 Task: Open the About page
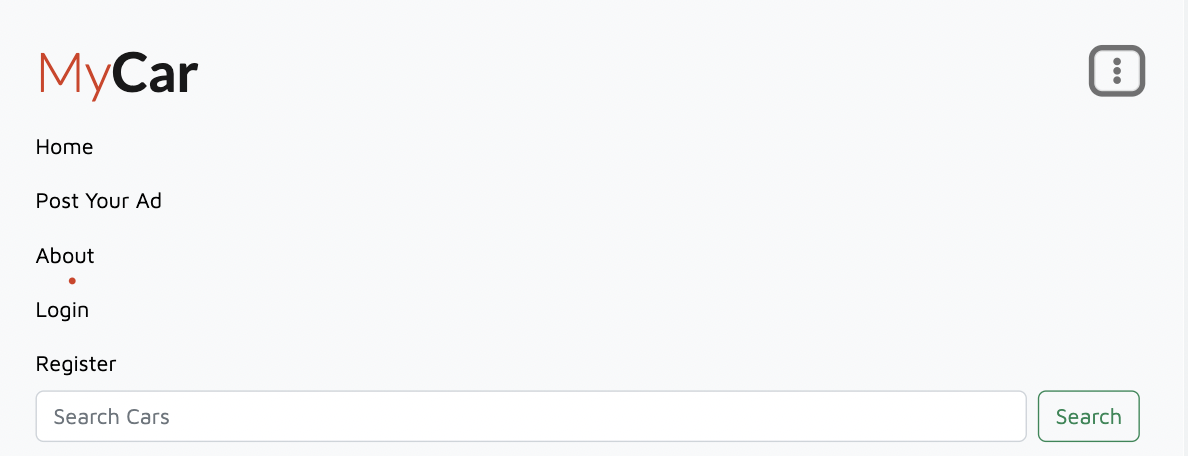pos(65,256)
